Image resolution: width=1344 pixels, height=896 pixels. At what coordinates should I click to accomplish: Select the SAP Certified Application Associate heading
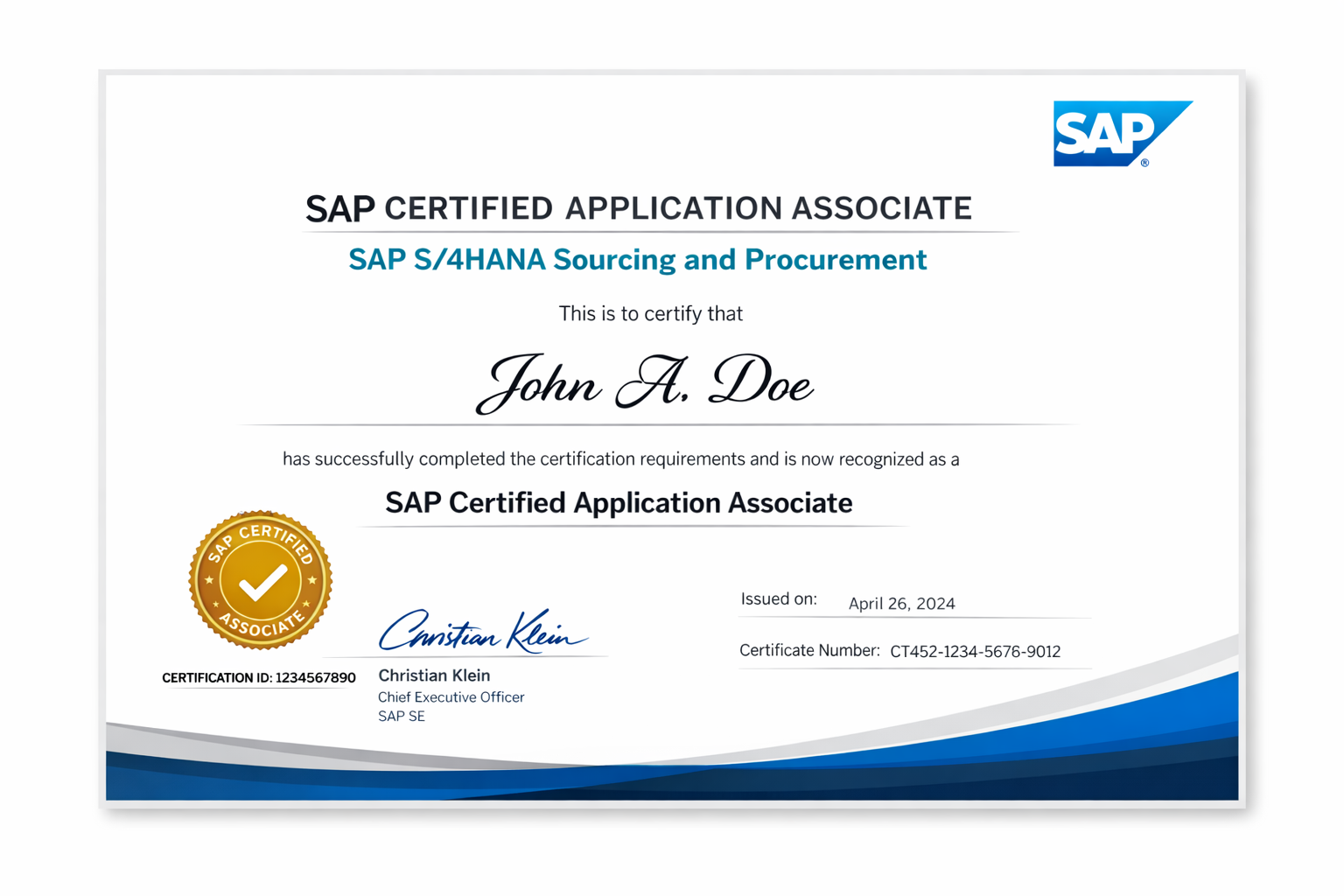point(639,208)
